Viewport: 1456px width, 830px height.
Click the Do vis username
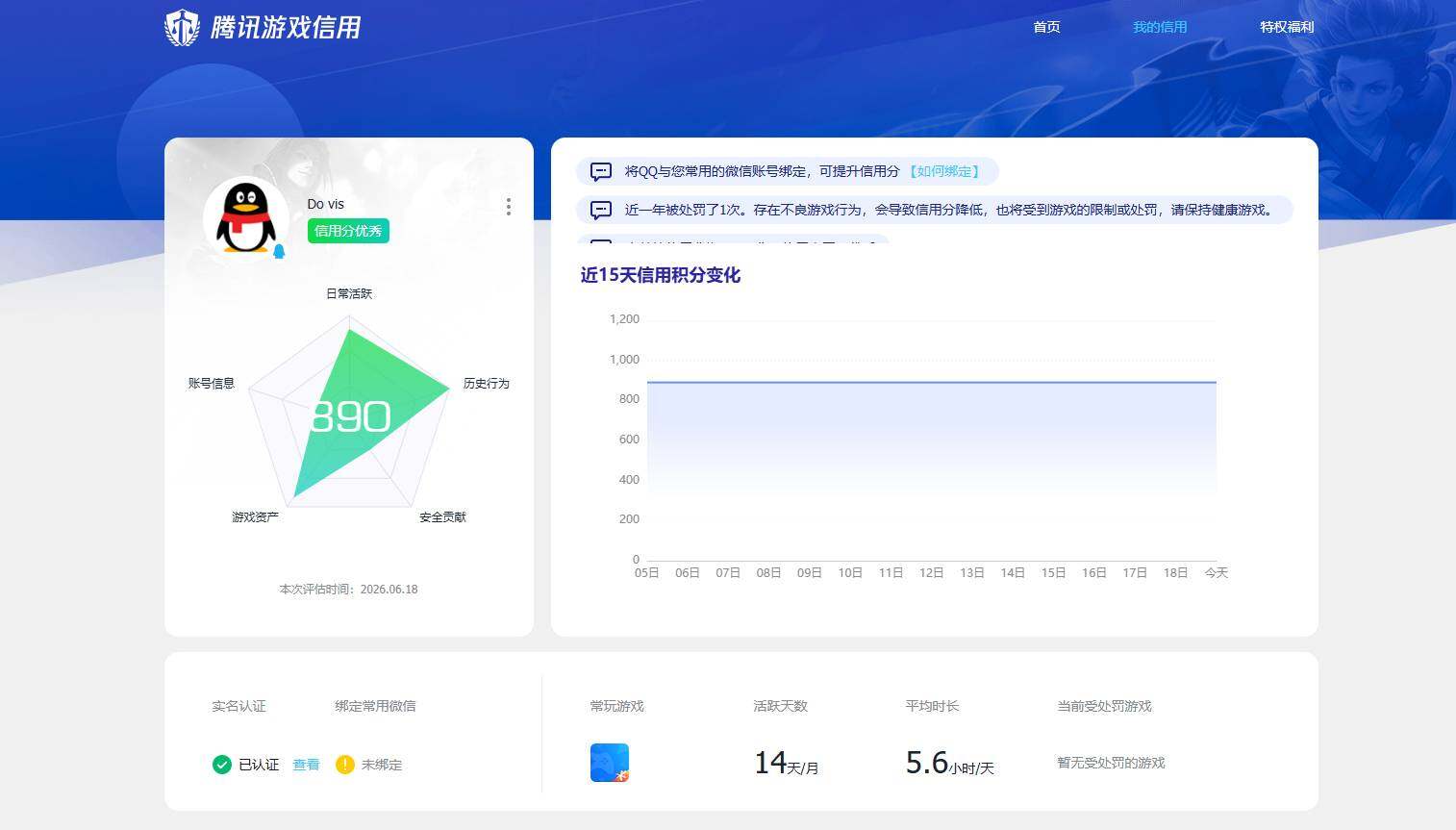coord(325,204)
